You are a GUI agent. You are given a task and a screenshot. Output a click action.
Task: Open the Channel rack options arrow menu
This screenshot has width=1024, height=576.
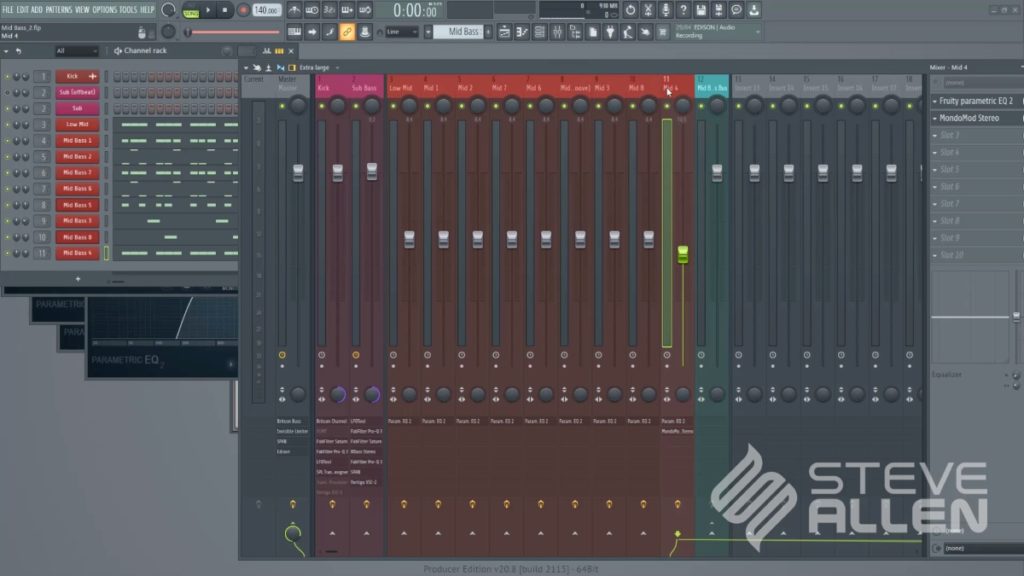[x=6, y=51]
